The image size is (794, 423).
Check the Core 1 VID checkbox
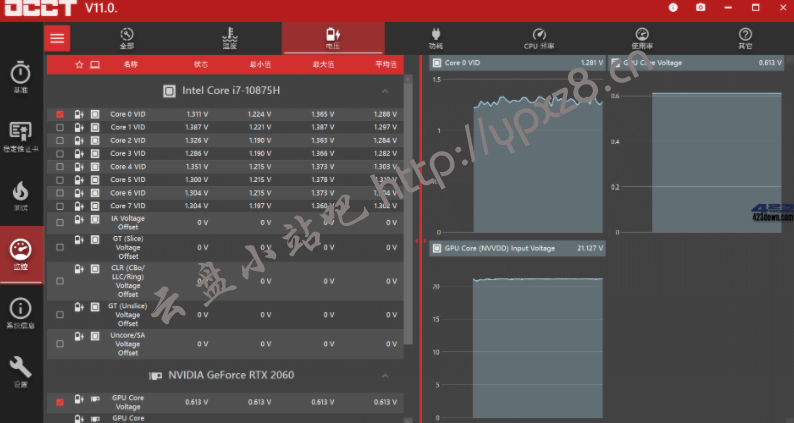pos(60,127)
